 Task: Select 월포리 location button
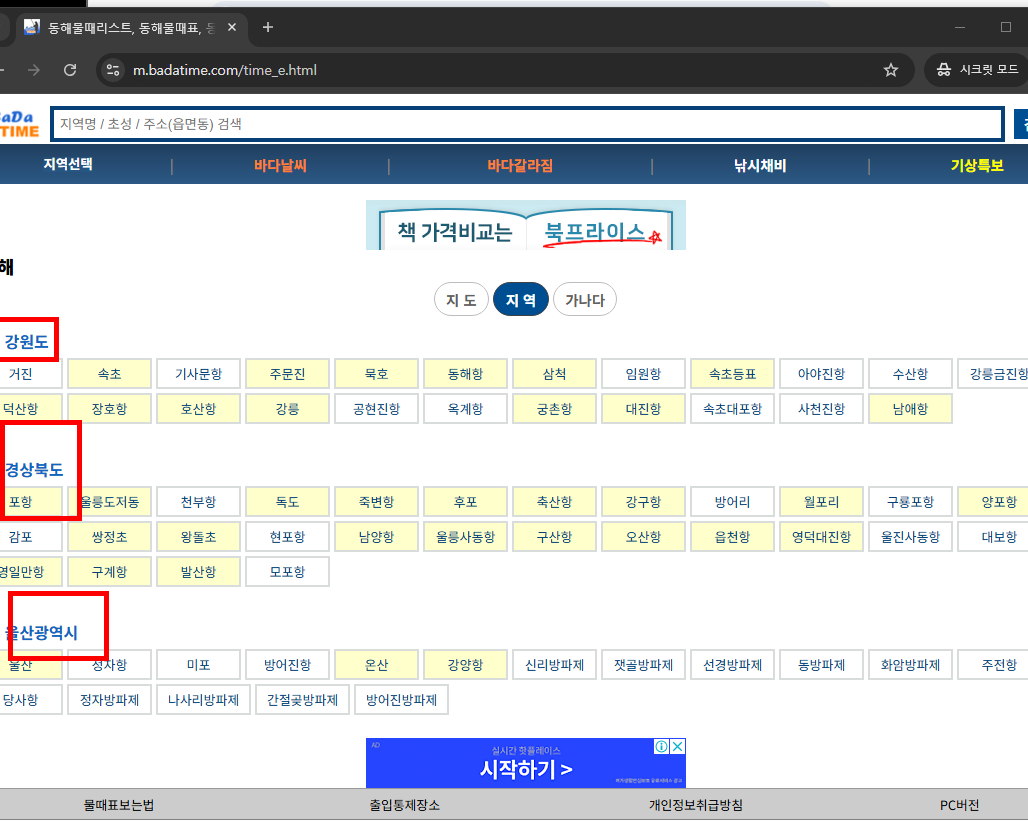pyautogui.click(x=821, y=502)
